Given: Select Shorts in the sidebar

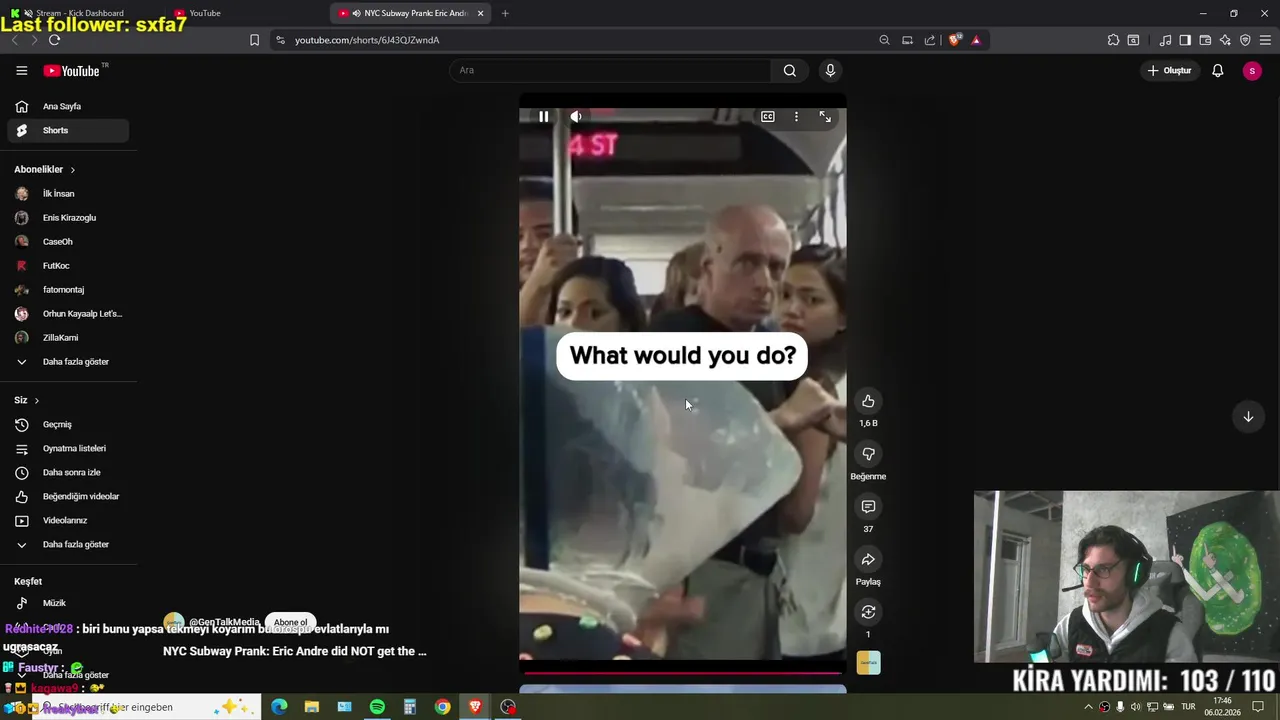Looking at the screenshot, I should point(68,130).
